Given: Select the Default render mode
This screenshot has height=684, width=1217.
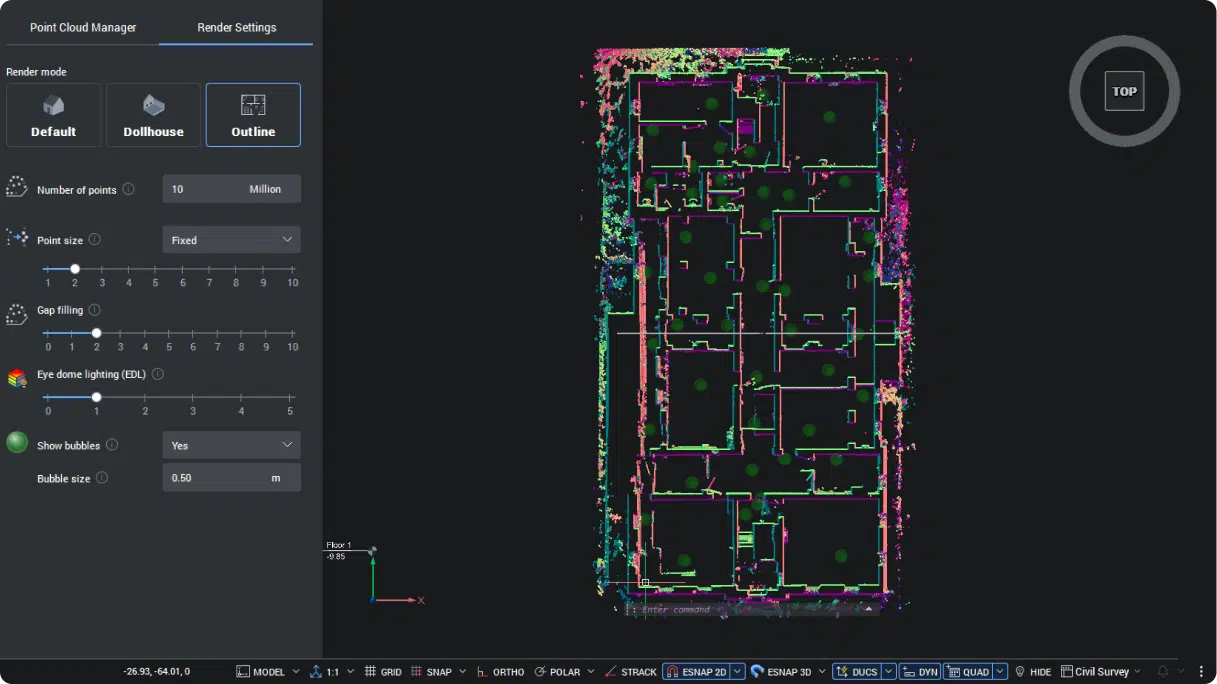Looking at the screenshot, I should click(53, 113).
